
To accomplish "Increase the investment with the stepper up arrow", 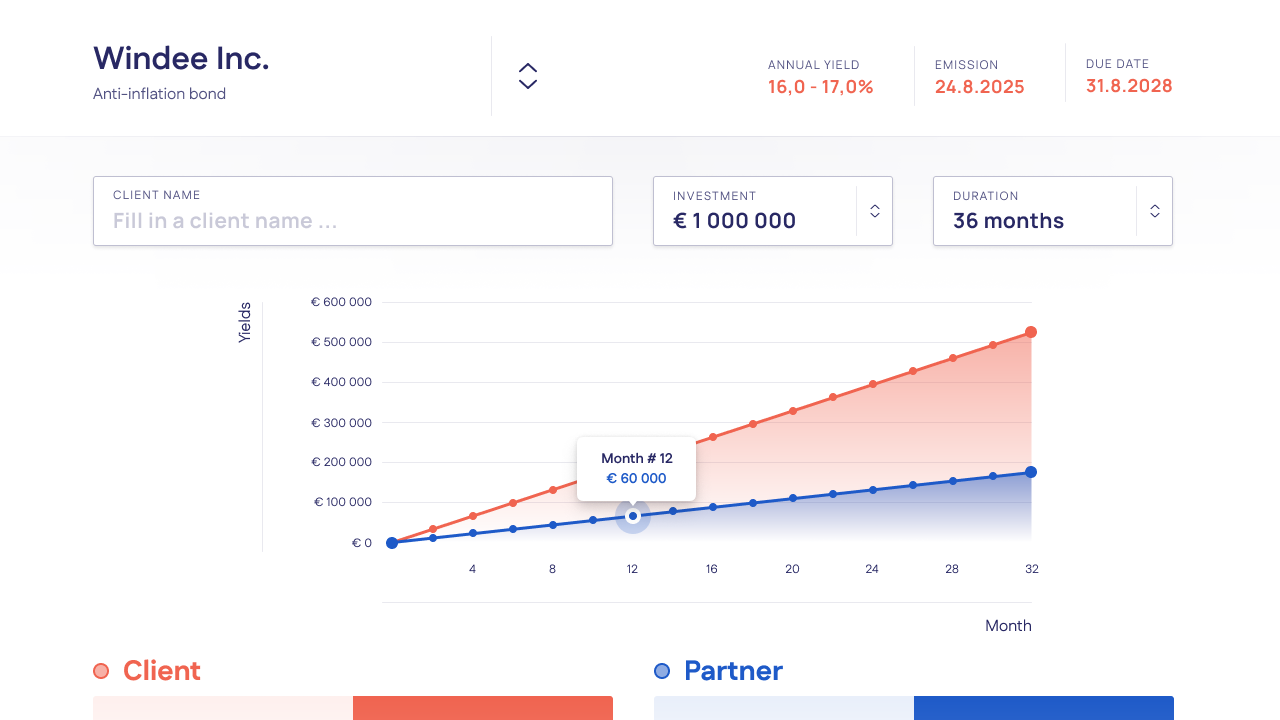I will pos(875,204).
